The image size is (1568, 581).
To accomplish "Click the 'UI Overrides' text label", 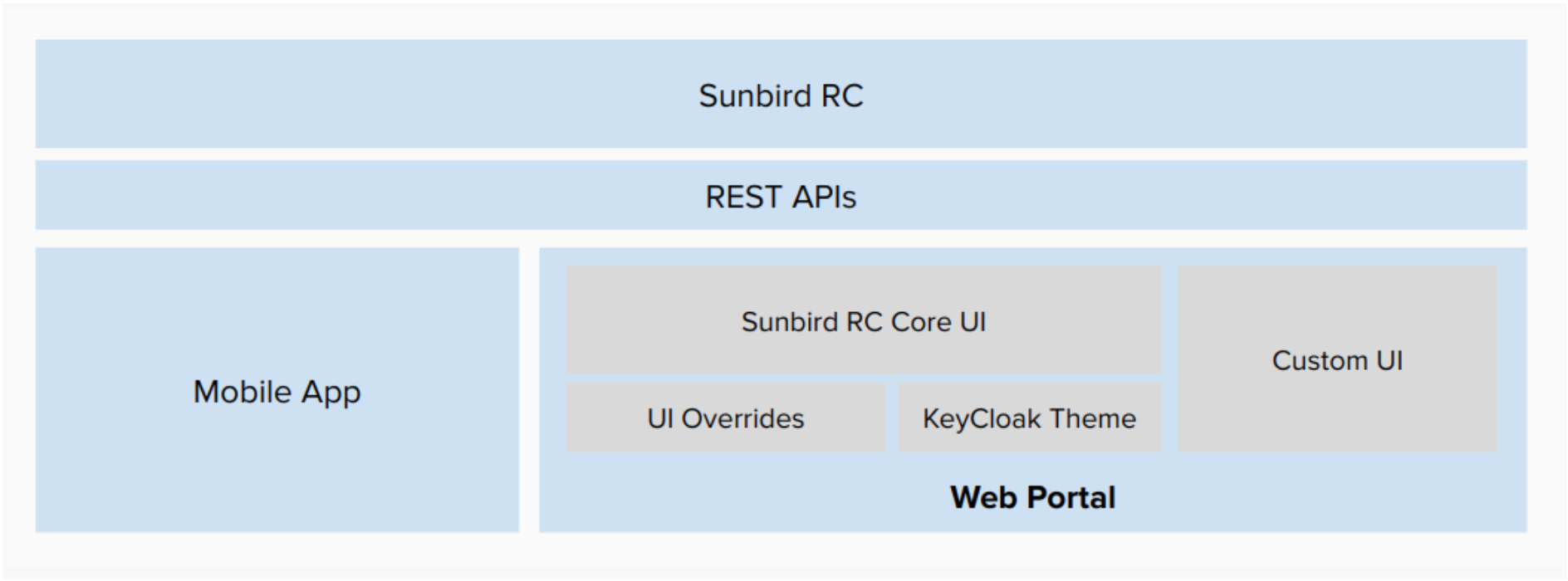I will (x=726, y=418).
